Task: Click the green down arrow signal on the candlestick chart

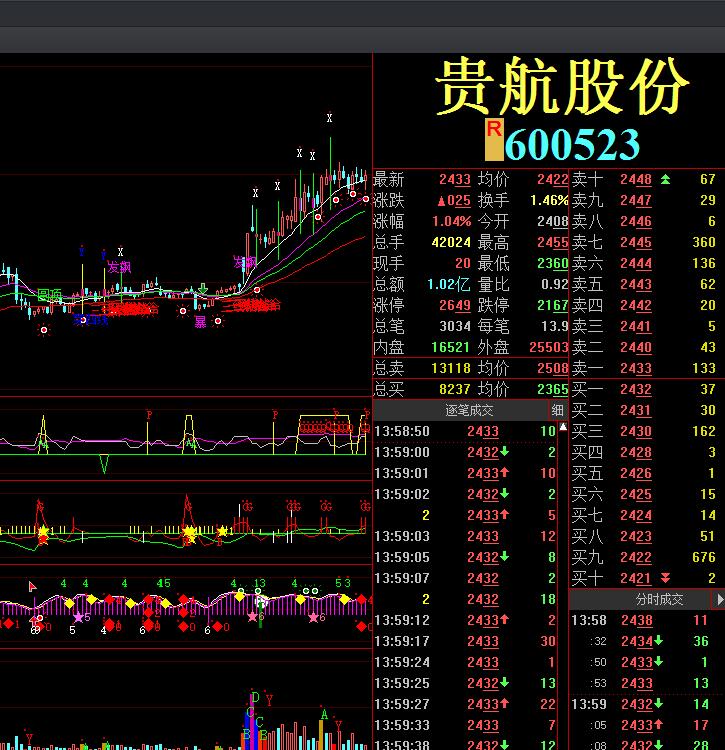Action: point(203,289)
